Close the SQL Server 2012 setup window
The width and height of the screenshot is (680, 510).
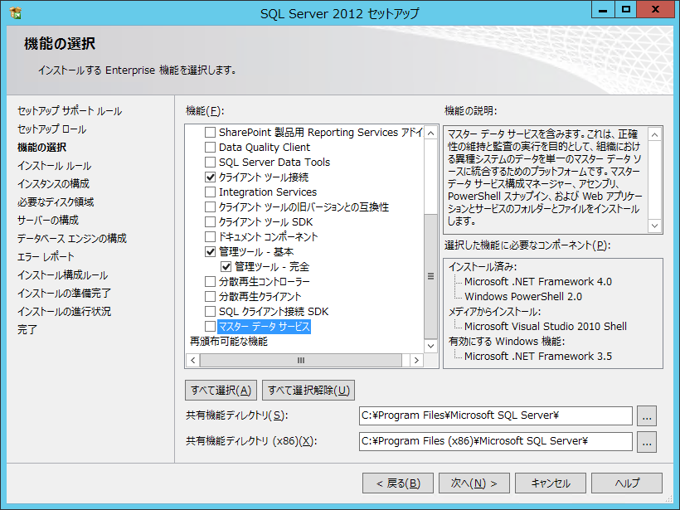[x=655, y=10]
